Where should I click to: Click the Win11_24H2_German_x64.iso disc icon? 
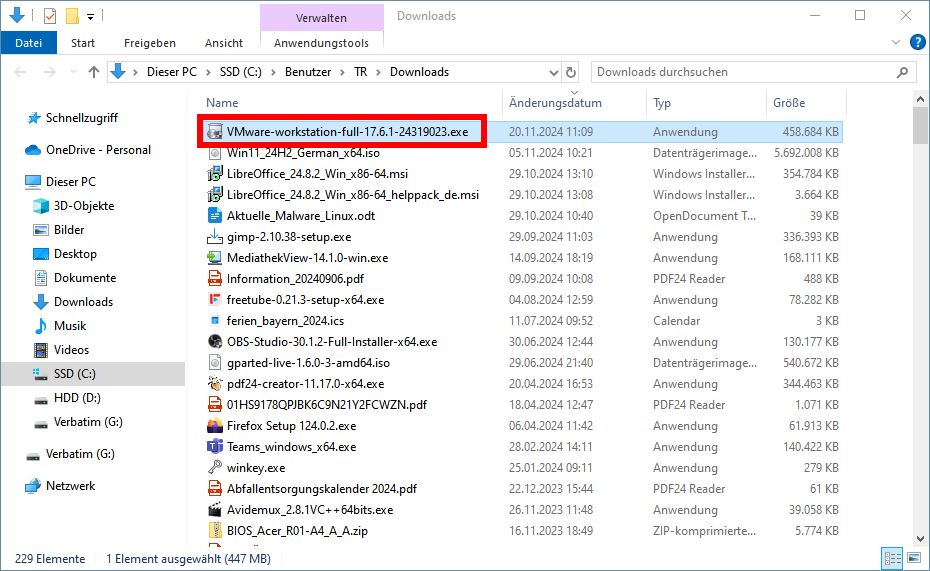[x=215, y=153]
